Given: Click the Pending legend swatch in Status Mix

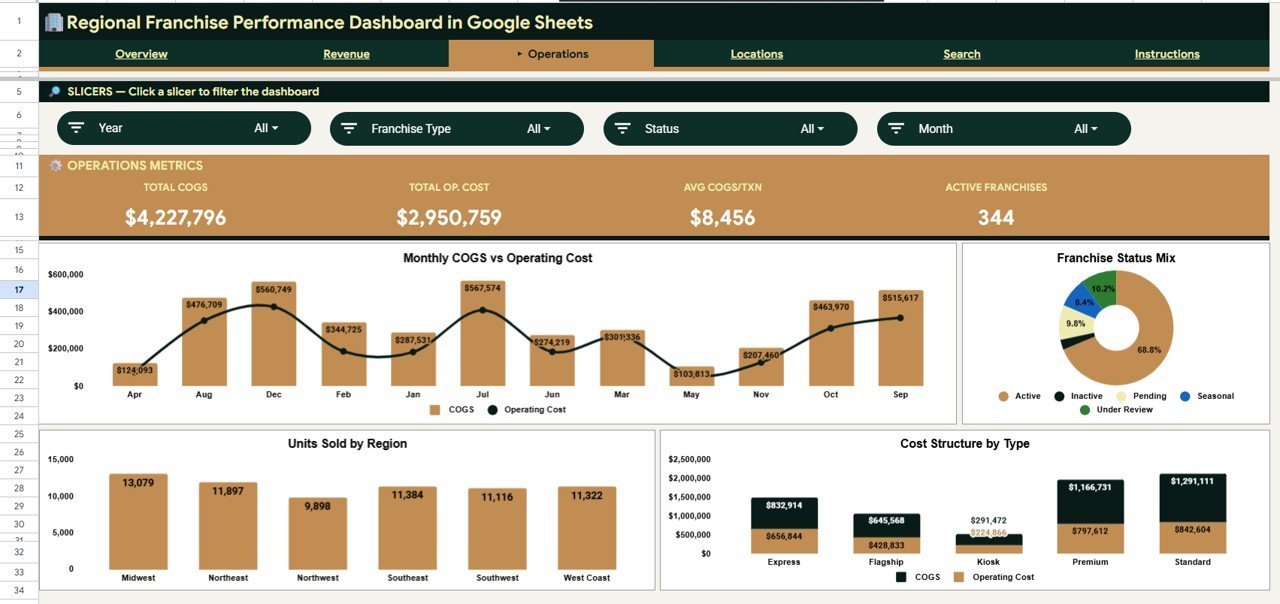Looking at the screenshot, I should click(x=1121, y=397).
